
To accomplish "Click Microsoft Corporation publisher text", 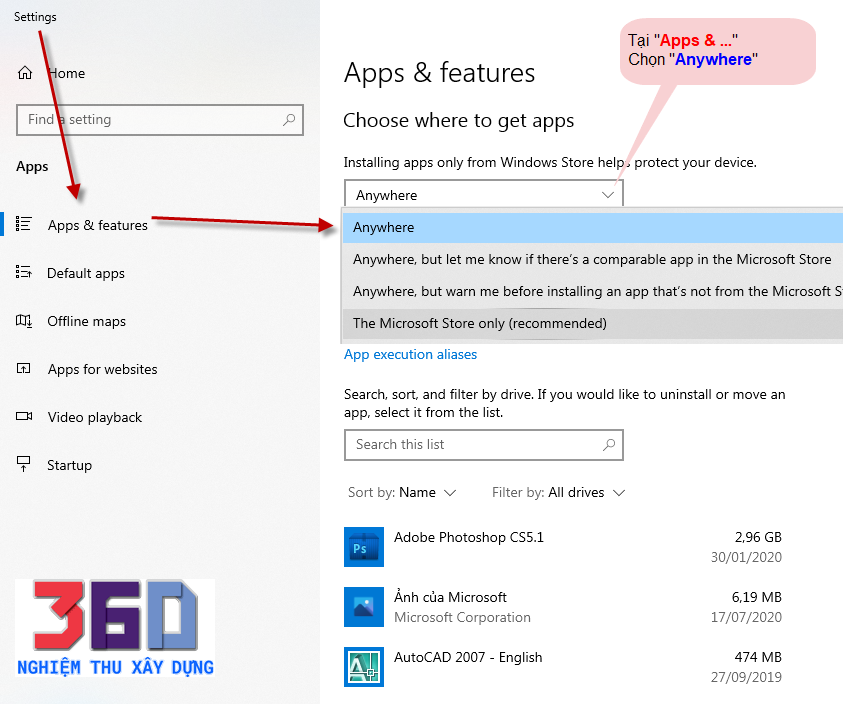I will tap(462, 617).
